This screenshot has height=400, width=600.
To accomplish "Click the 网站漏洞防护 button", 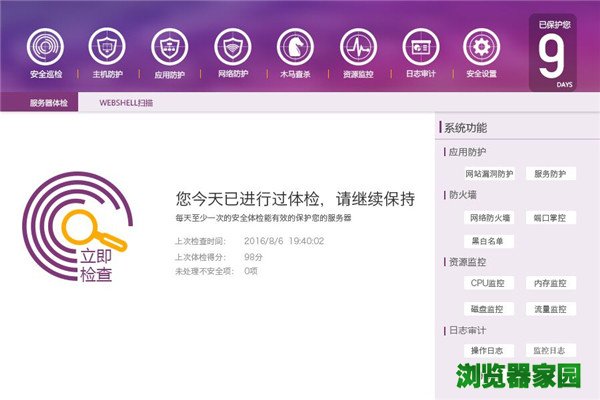I will click(x=490, y=174).
